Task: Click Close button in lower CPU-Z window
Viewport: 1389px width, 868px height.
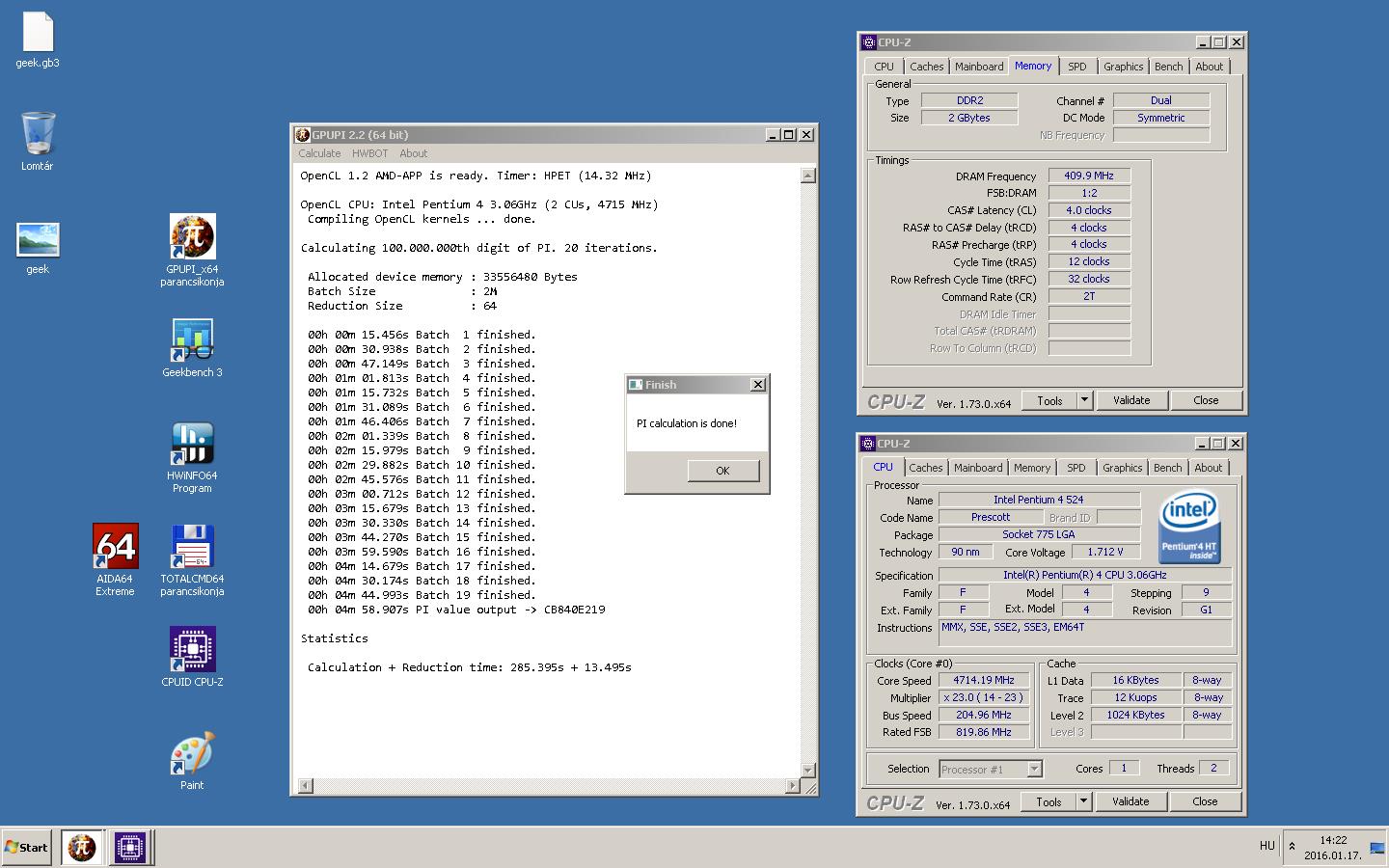Action: [x=1205, y=801]
